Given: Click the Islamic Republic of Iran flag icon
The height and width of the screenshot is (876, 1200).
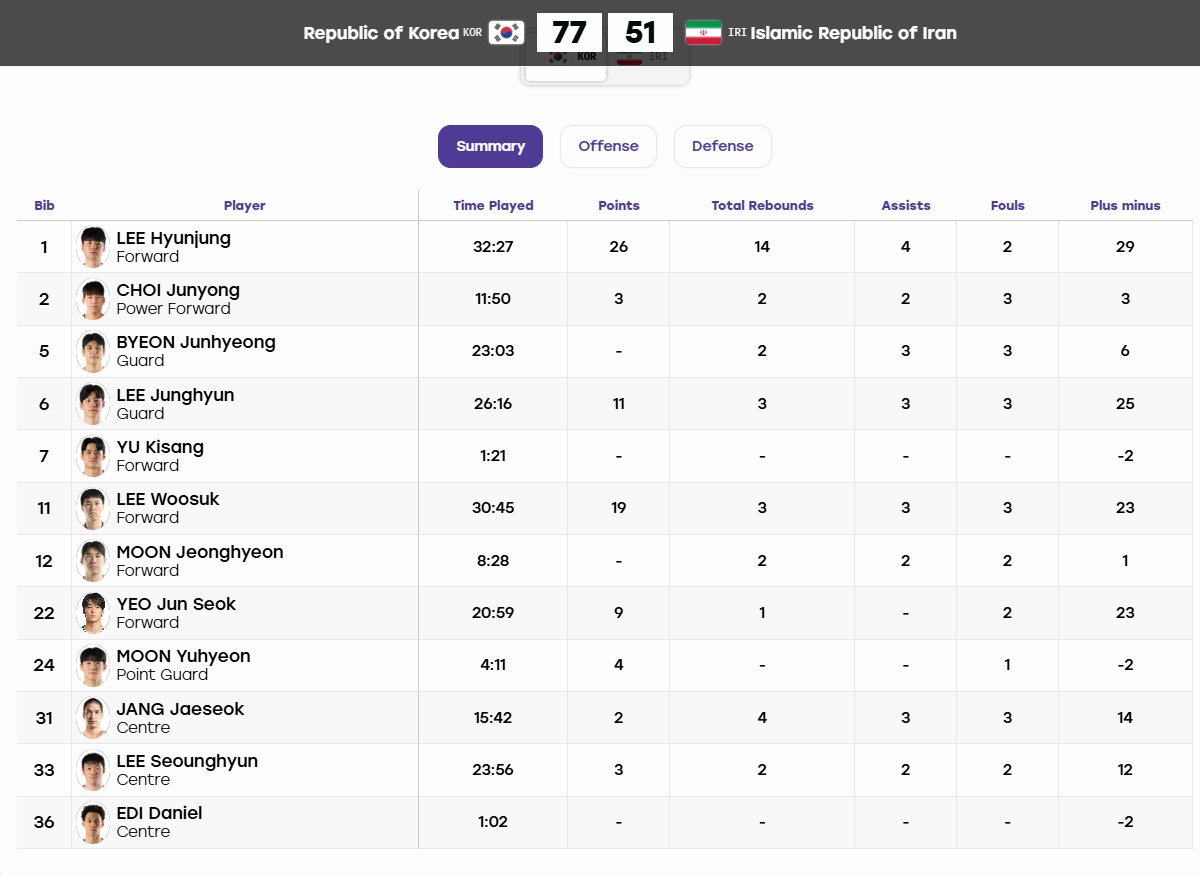Looking at the screenshot, I should (x=703, y=33).
